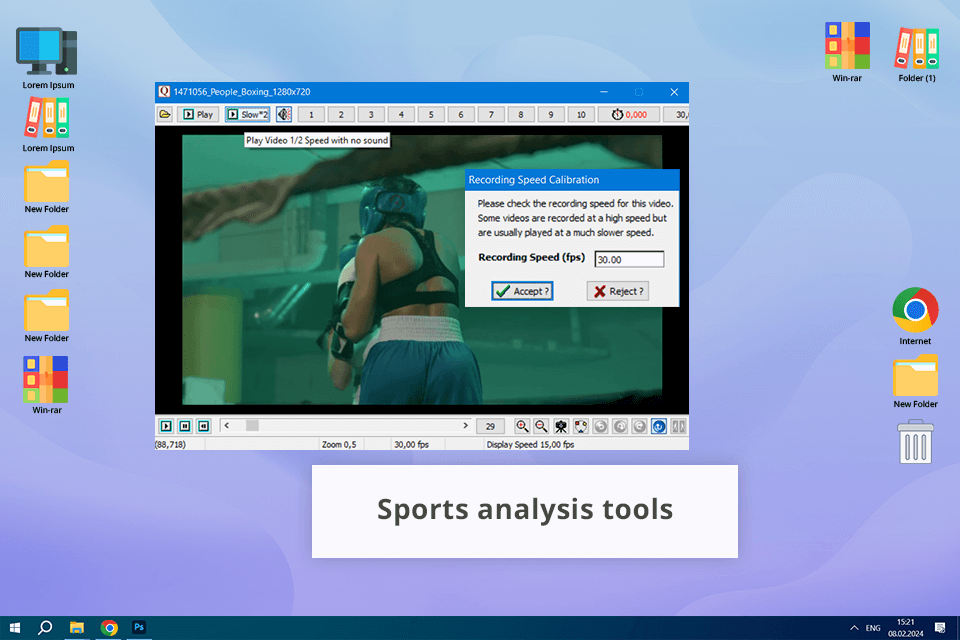Viewport: 960px width, 640px height.
Task: Zoom out with the minus magnifier icon
Action: click(x=541, y=426)
